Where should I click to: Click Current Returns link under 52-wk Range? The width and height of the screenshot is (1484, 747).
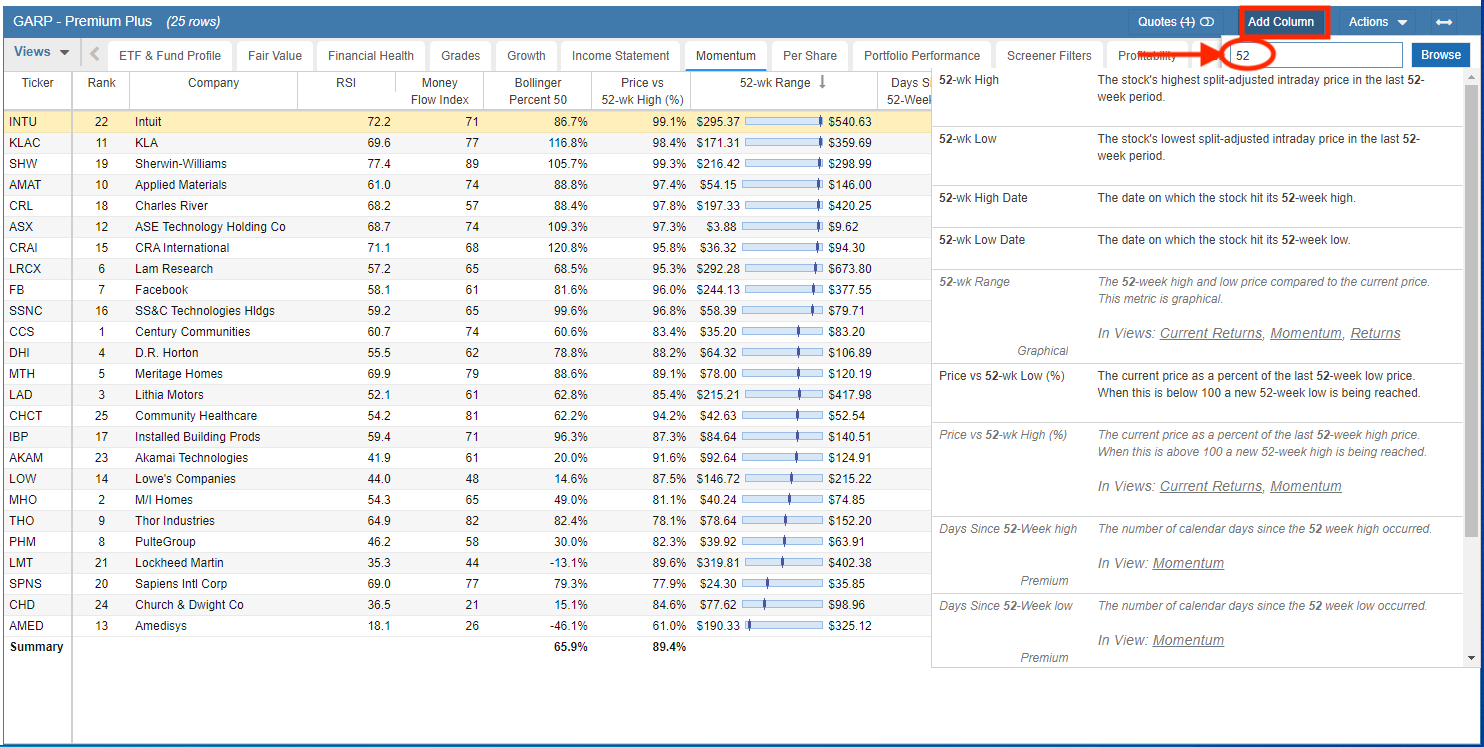1211,333
